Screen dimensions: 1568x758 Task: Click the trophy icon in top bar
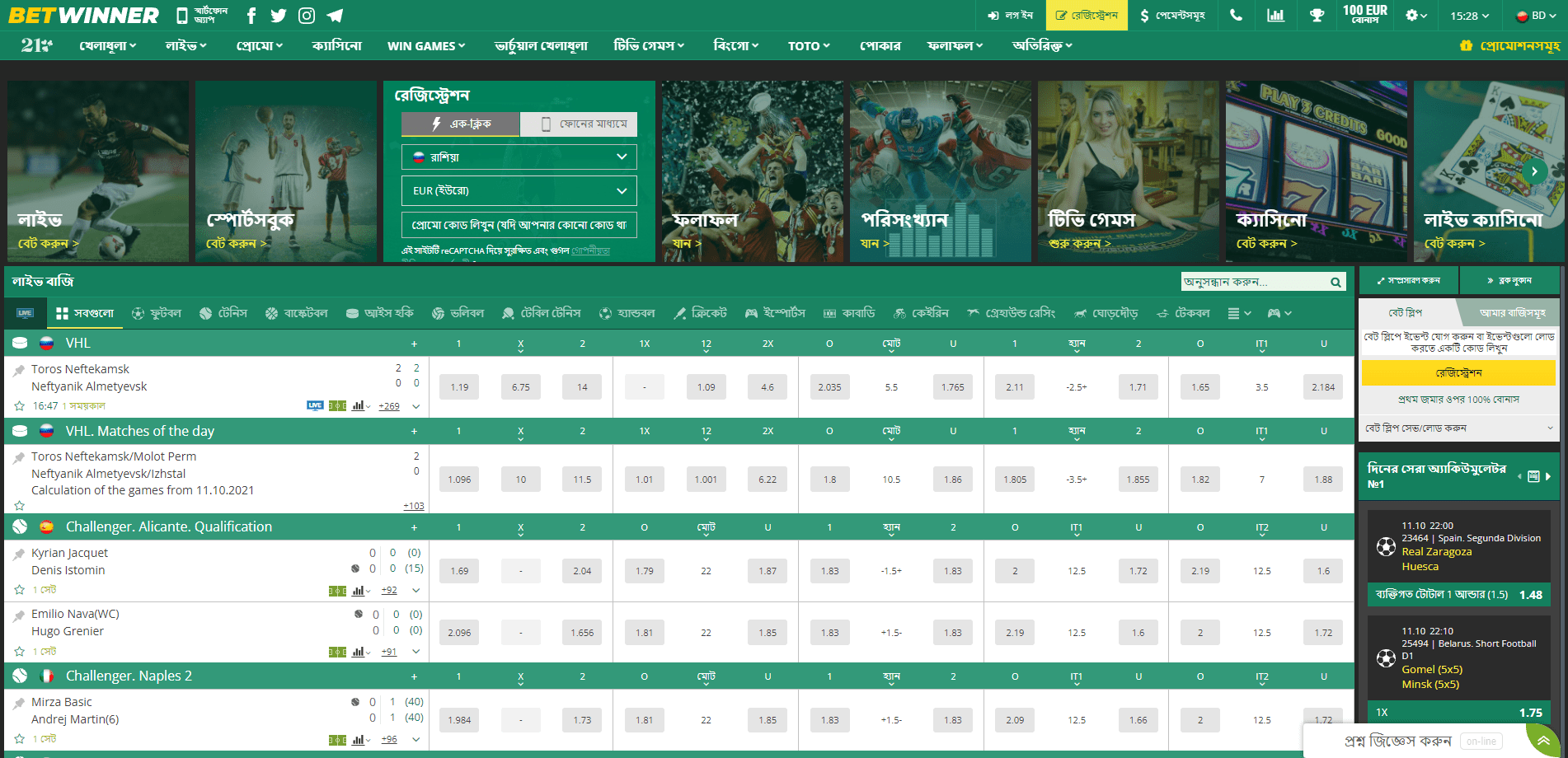[x=1317, y=16]
